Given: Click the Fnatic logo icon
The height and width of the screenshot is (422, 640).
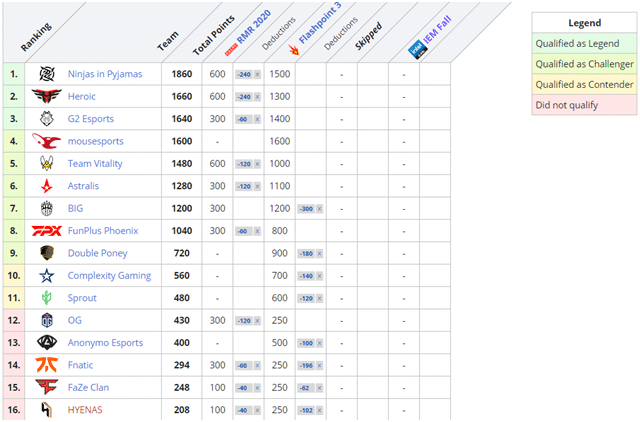Looking at the screenshot, I should 47,365.
